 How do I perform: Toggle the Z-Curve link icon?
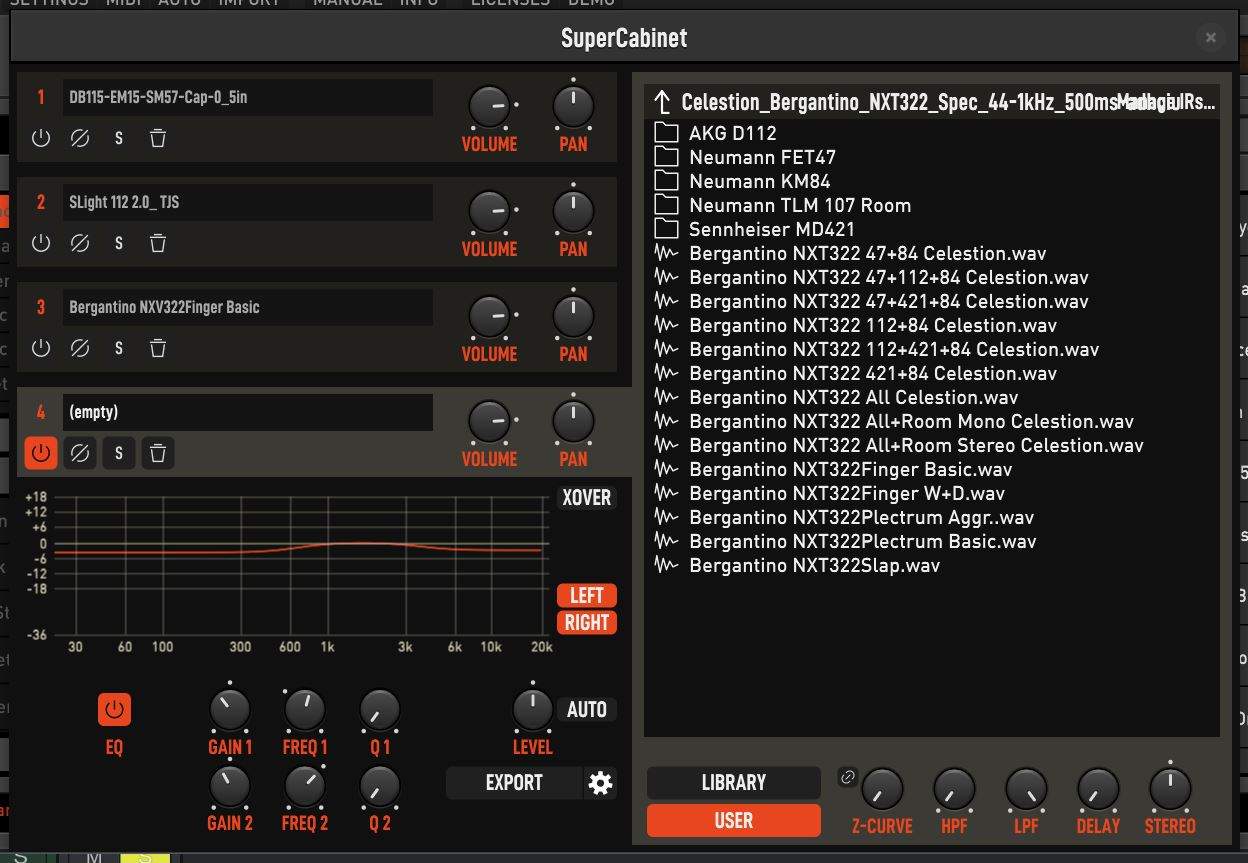click(x=847, y=777)
